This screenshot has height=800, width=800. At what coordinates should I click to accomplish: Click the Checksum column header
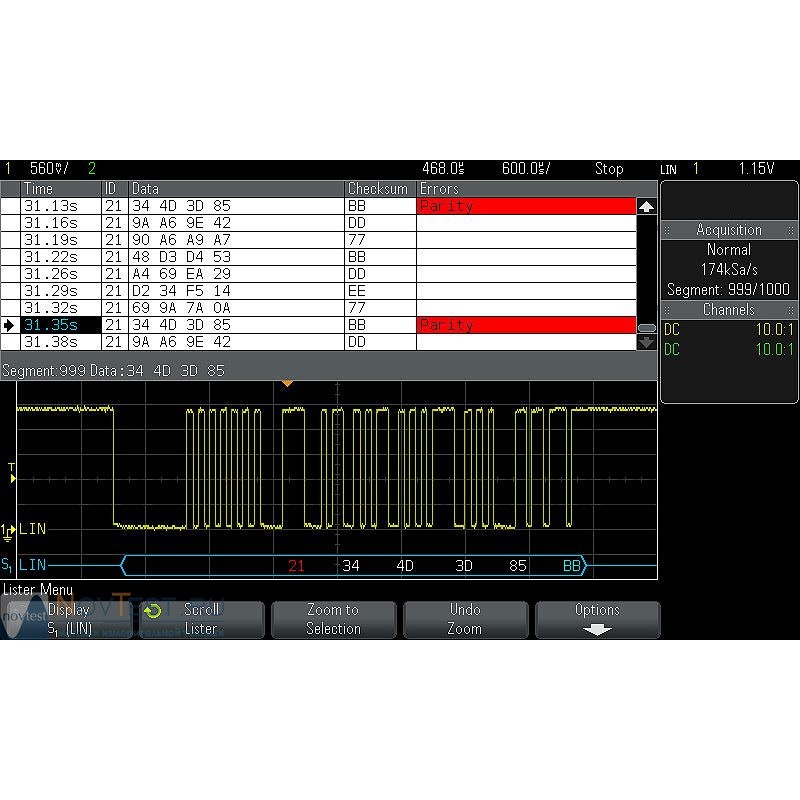point(378,189)
